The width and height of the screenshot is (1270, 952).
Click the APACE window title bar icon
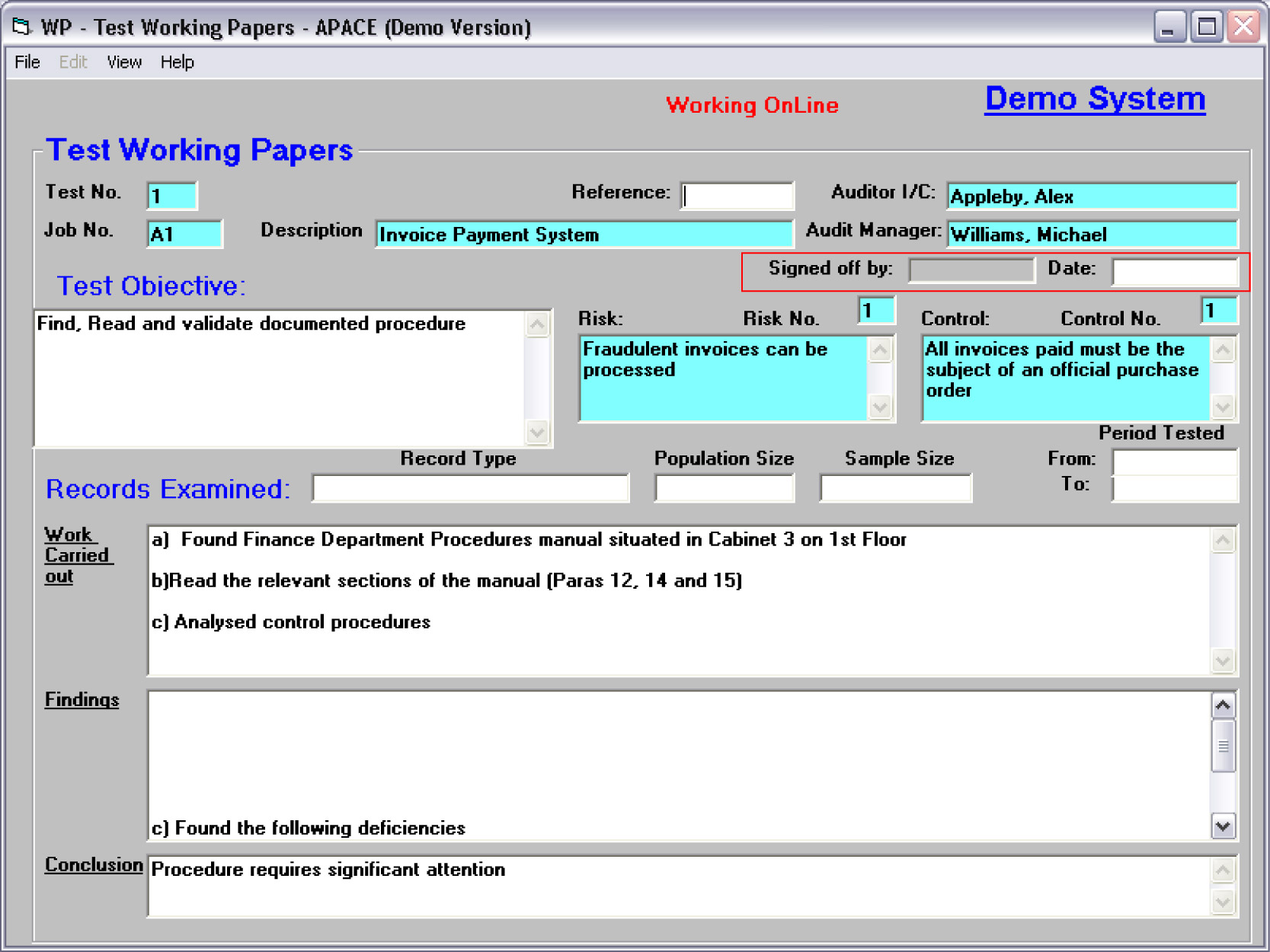point(21,27)
